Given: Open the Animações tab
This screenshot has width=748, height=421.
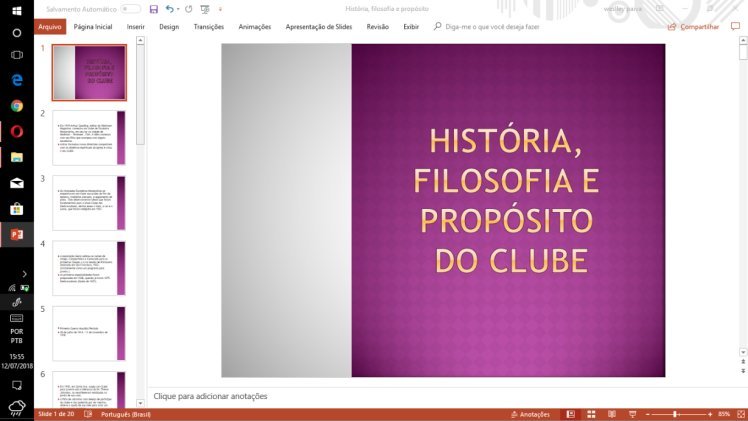Looking at the screenshot, I should [x=255, y=27].
